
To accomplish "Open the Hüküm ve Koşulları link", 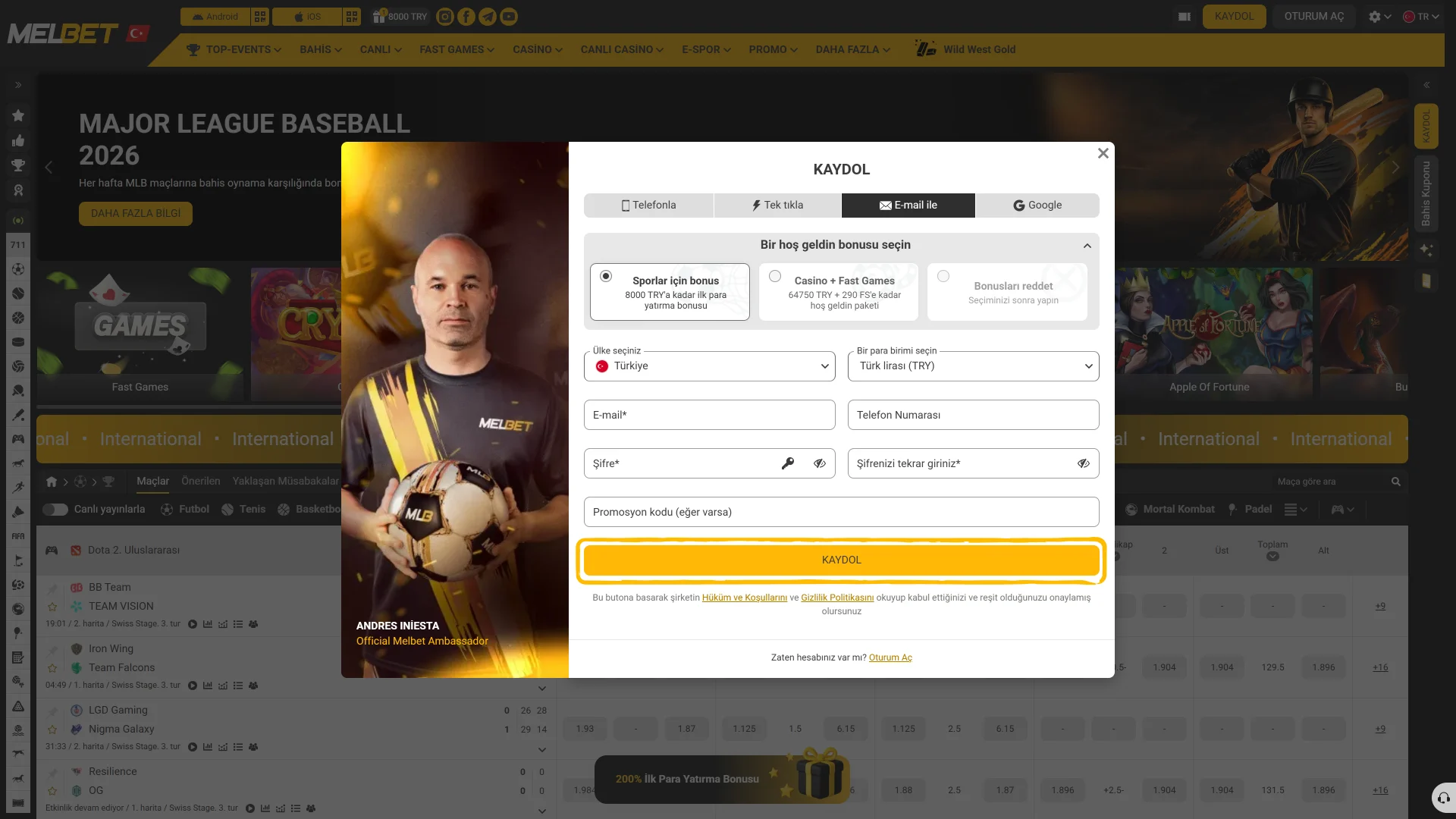I will coord(745,598).
